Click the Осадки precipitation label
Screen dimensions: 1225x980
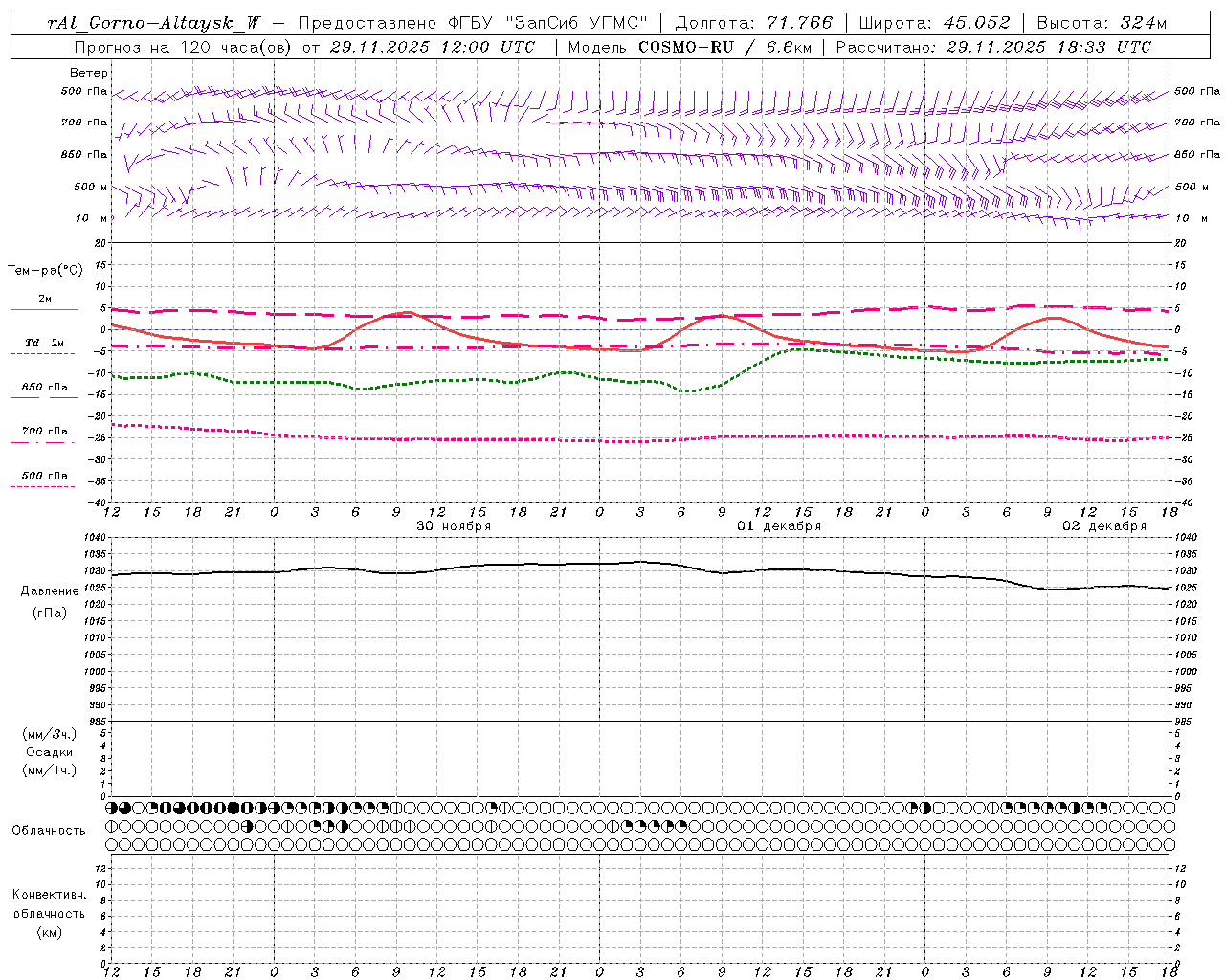point(50,752)
